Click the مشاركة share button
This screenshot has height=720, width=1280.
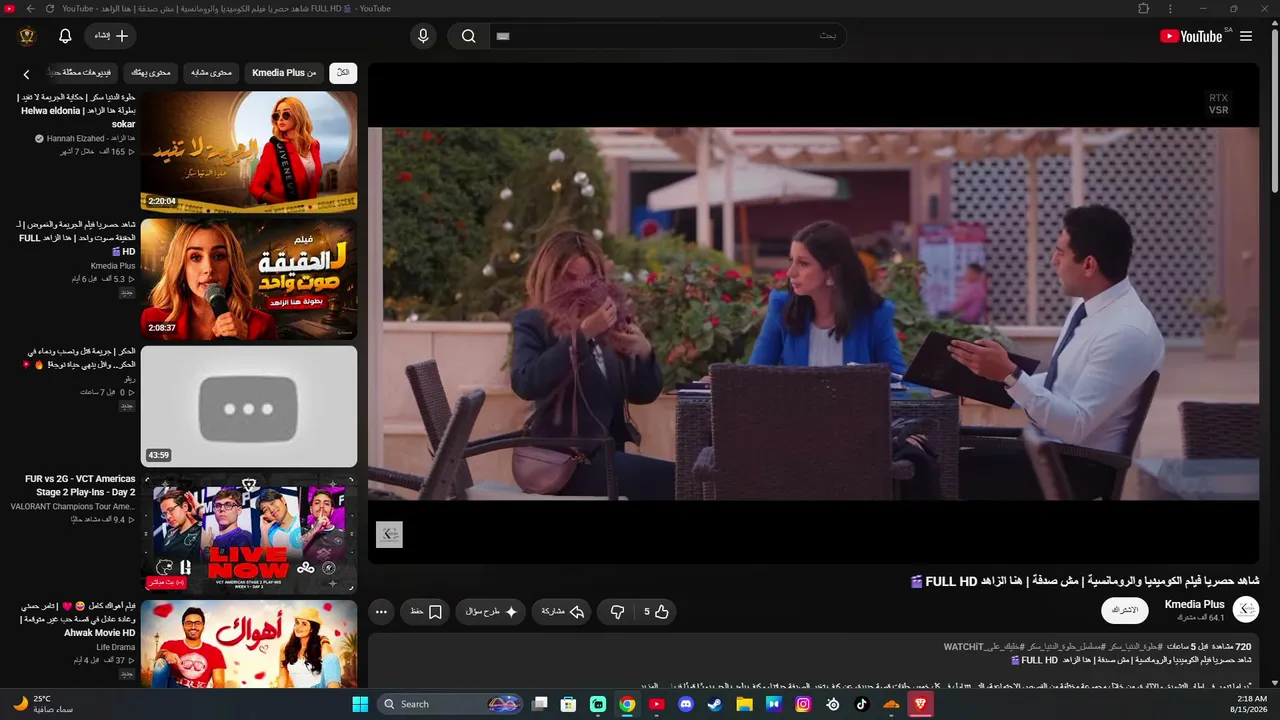(563, 612)
